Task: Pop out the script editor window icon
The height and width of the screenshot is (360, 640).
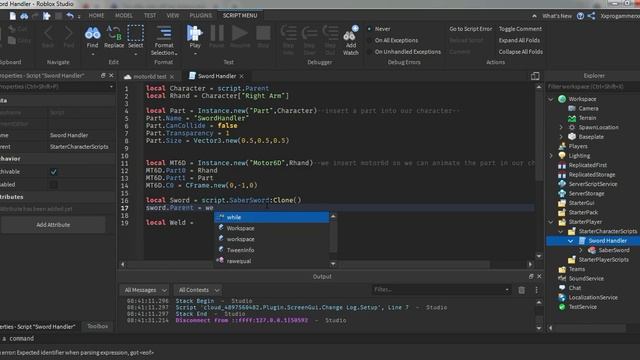Action: [x=535, y=76]
